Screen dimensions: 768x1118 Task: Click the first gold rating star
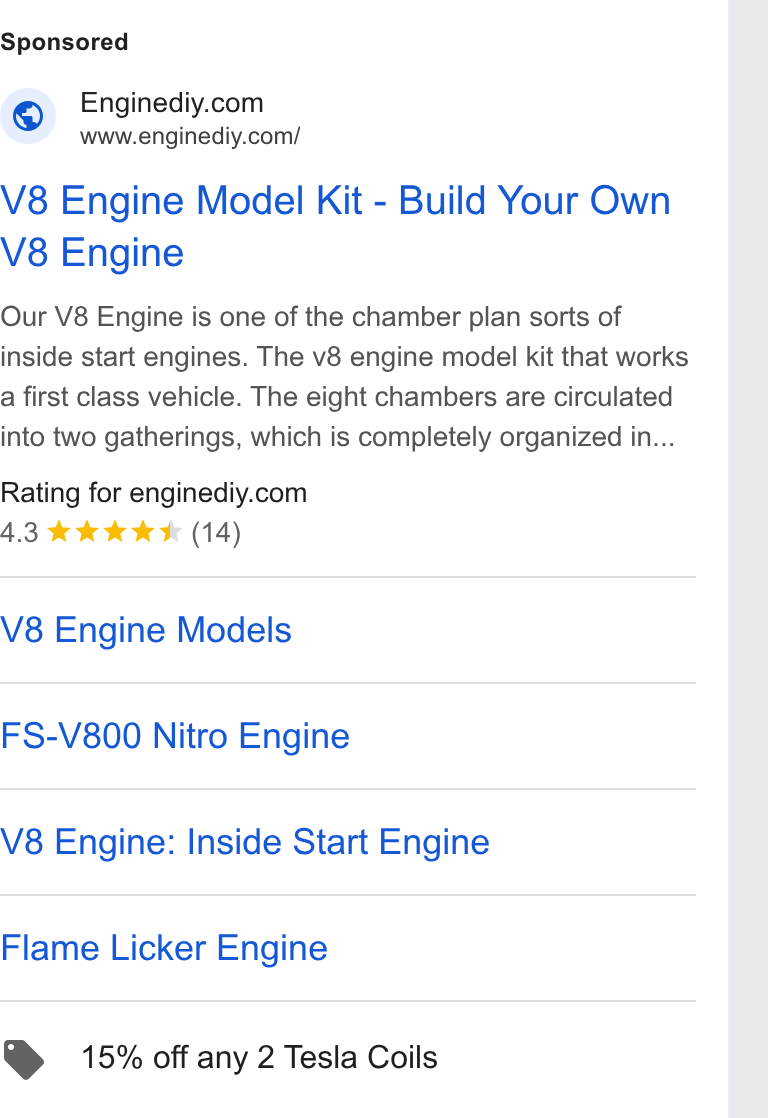point(59,531)
